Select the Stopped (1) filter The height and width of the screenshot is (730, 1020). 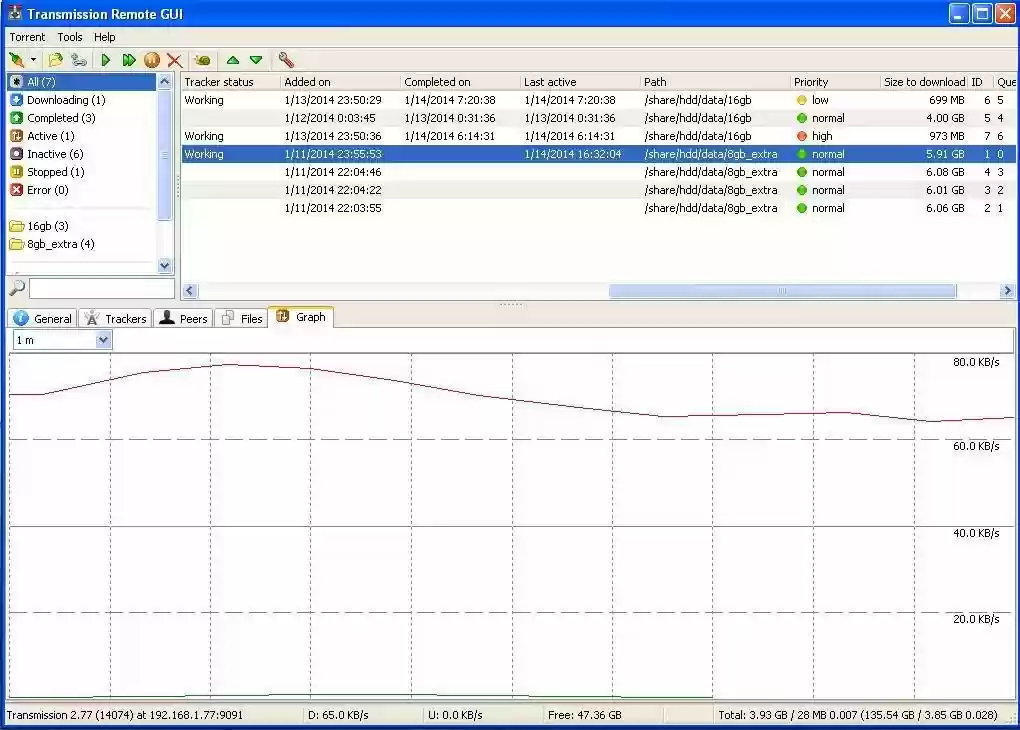tap(81, 172)
